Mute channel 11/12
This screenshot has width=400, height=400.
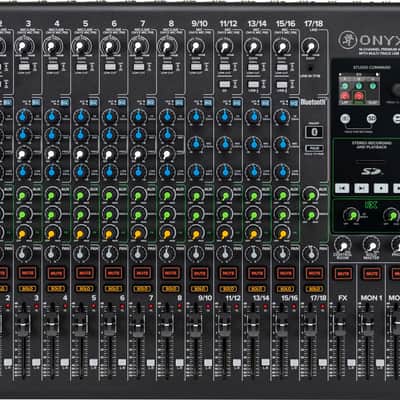pyautogui.click(x=228, y=274)
